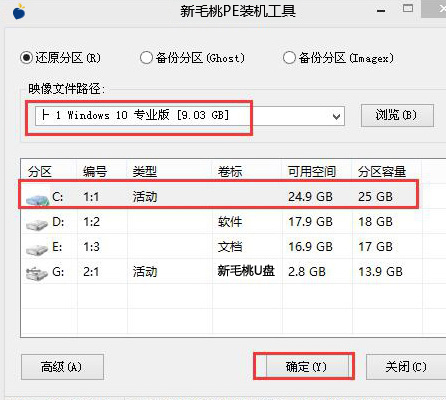446x400 pixels.
Task: Click the 关闭 (C) button
Action: (406, 367)
